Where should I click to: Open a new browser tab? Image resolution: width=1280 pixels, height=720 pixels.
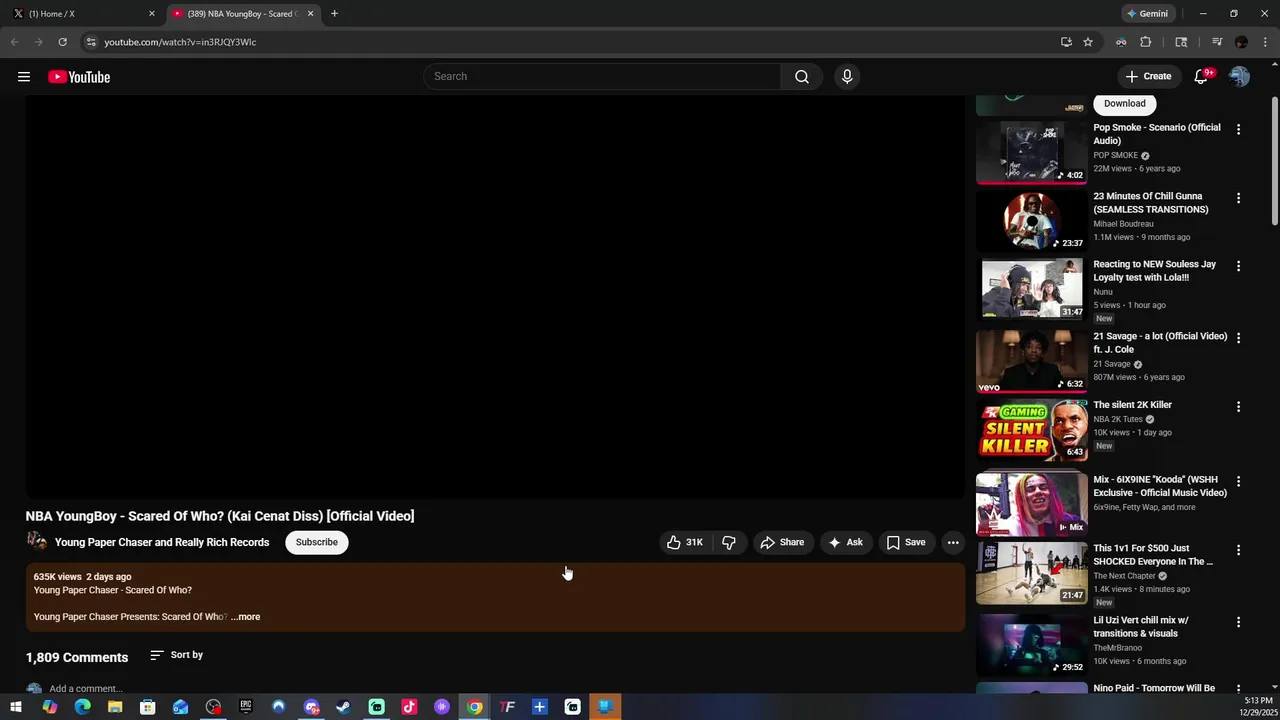[334, 14]
